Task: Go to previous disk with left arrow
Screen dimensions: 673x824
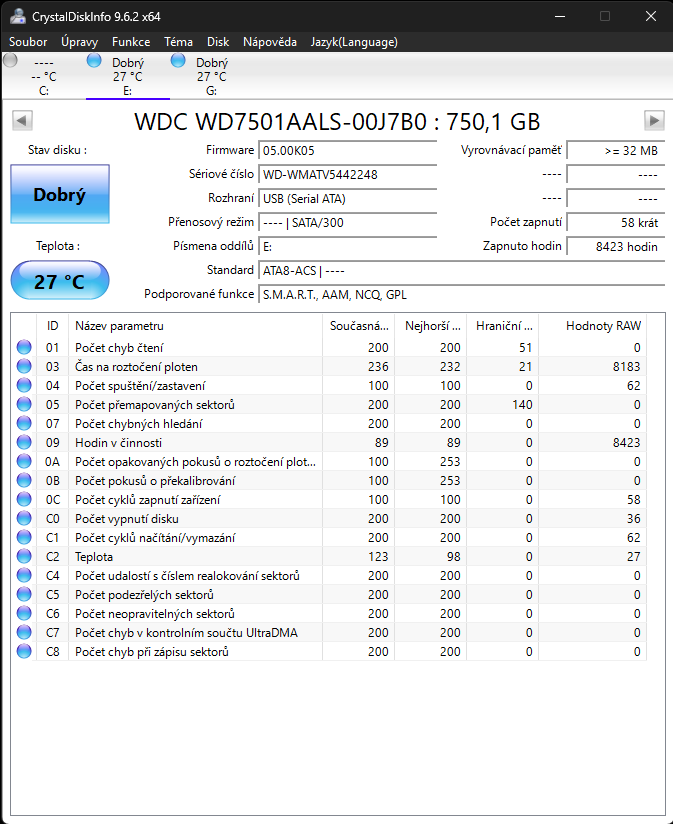Action: 22,121
